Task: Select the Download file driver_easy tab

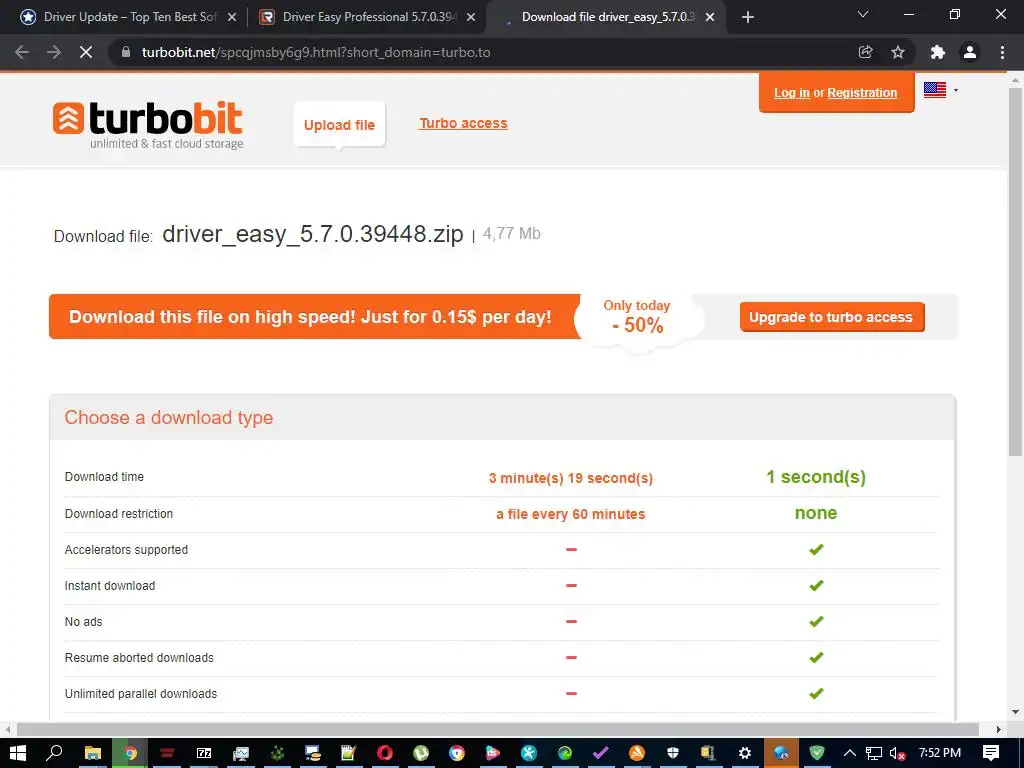Action: [x=607, y=17]
